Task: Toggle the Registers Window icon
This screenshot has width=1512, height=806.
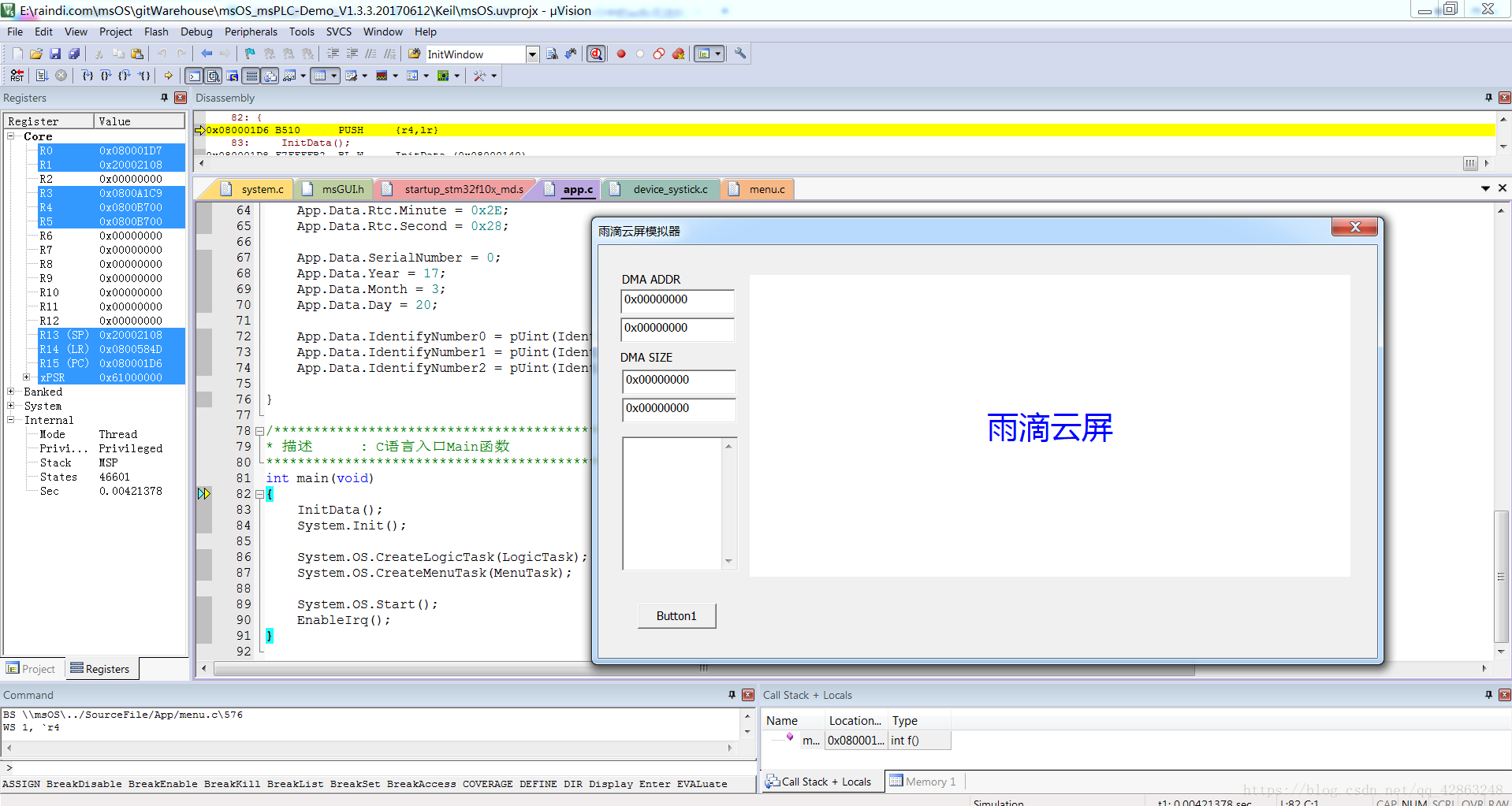Action: click(x=251, y=76)
